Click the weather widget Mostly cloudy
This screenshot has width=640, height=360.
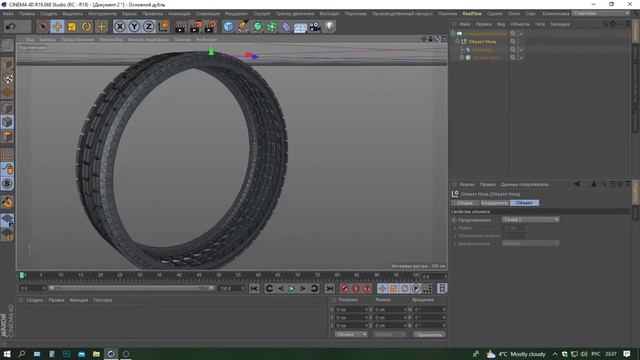click(x=516, y=354)
